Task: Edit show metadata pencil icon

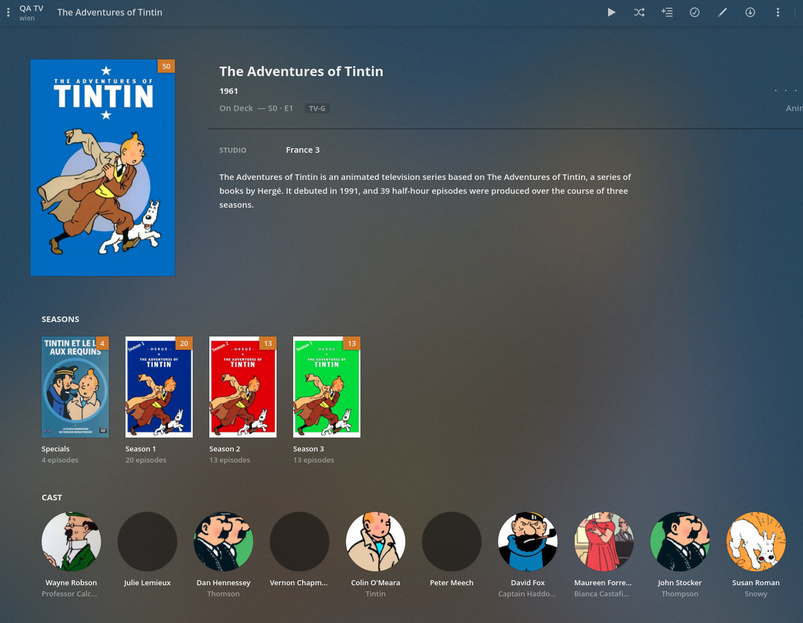Action: [722, 12]
